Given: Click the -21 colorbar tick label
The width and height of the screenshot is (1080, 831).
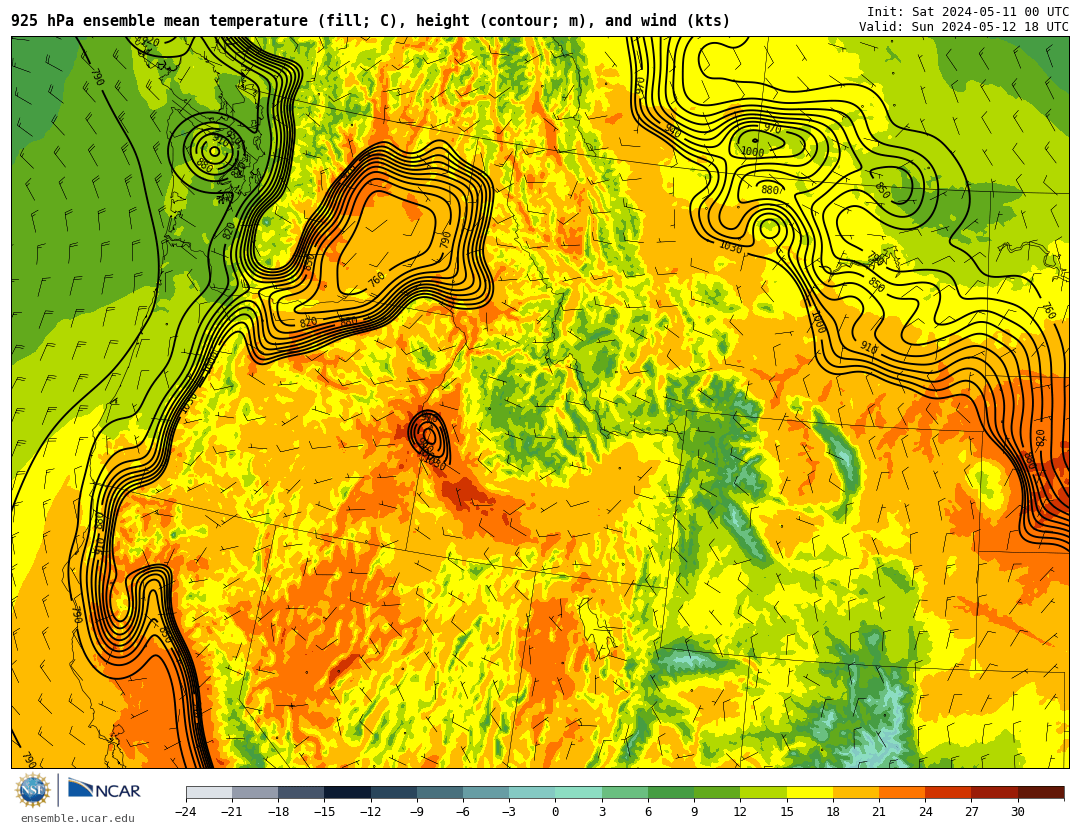Looking at the screenshot, I should (x=231, y=812).
